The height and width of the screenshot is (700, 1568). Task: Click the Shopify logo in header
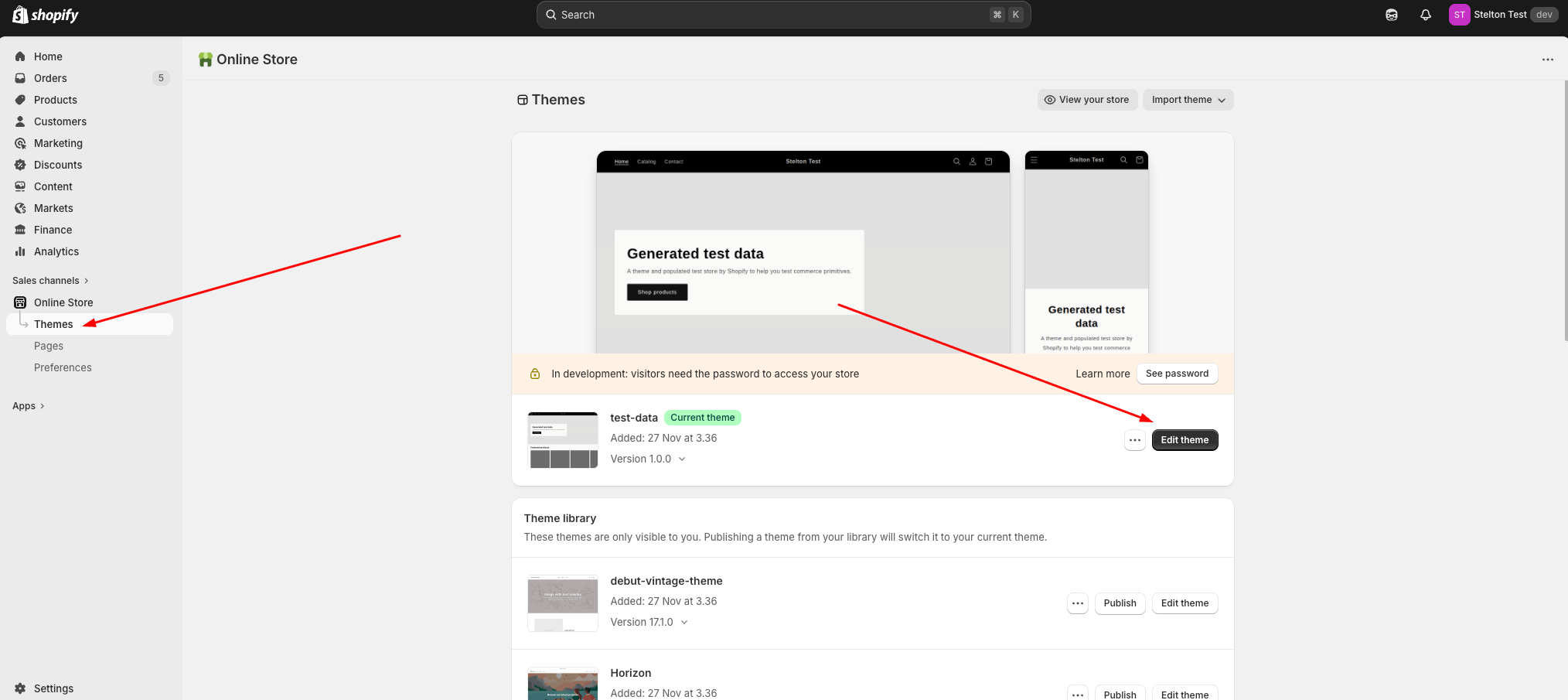(46, 15)
